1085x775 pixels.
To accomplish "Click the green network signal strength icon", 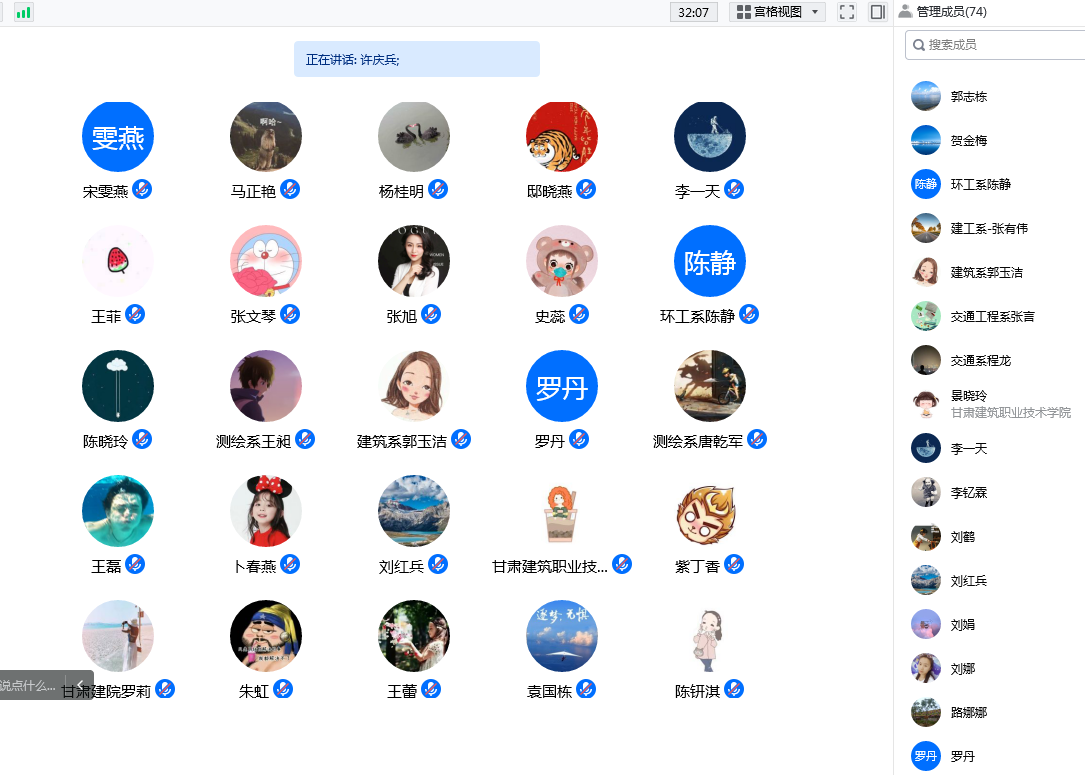I will click(x=23, y=12).
